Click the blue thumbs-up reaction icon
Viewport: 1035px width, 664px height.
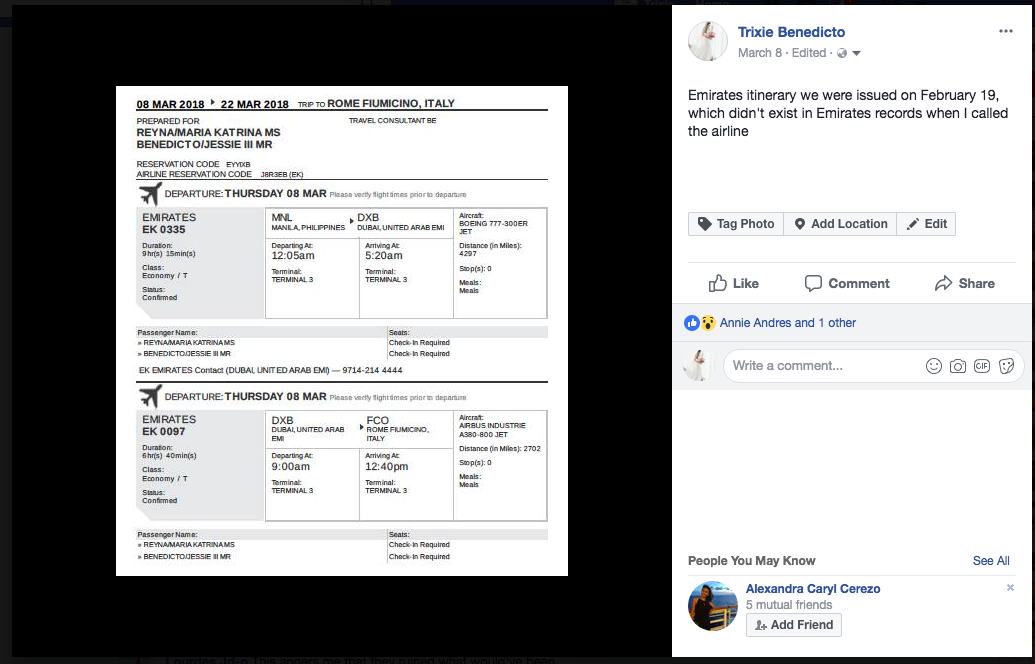(x=691, y=321)
